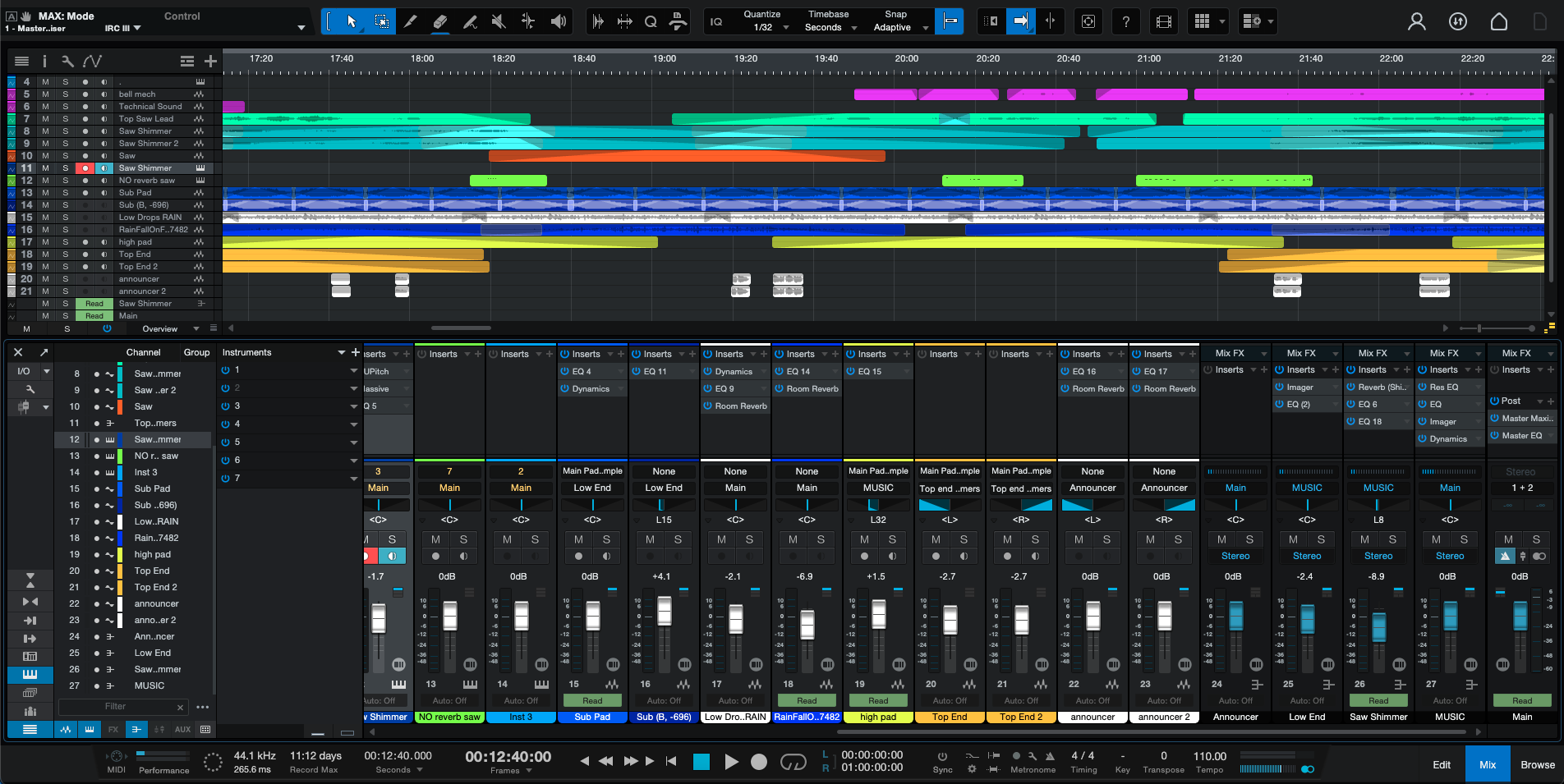The height and width of the screenshot is (784, 1564).
Task: Select the Listen speaker tool
Action: pyautogui.click(x=559, y=21)
